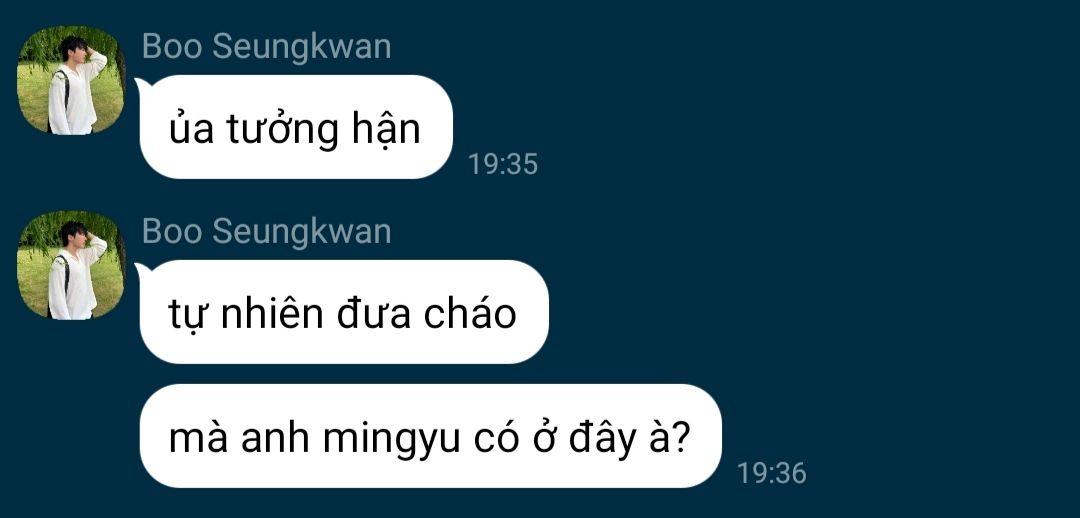Click the word "mingyu" in the last message
The width and height of the screenshot is (1080, 518).
click(x=391, y=441)
